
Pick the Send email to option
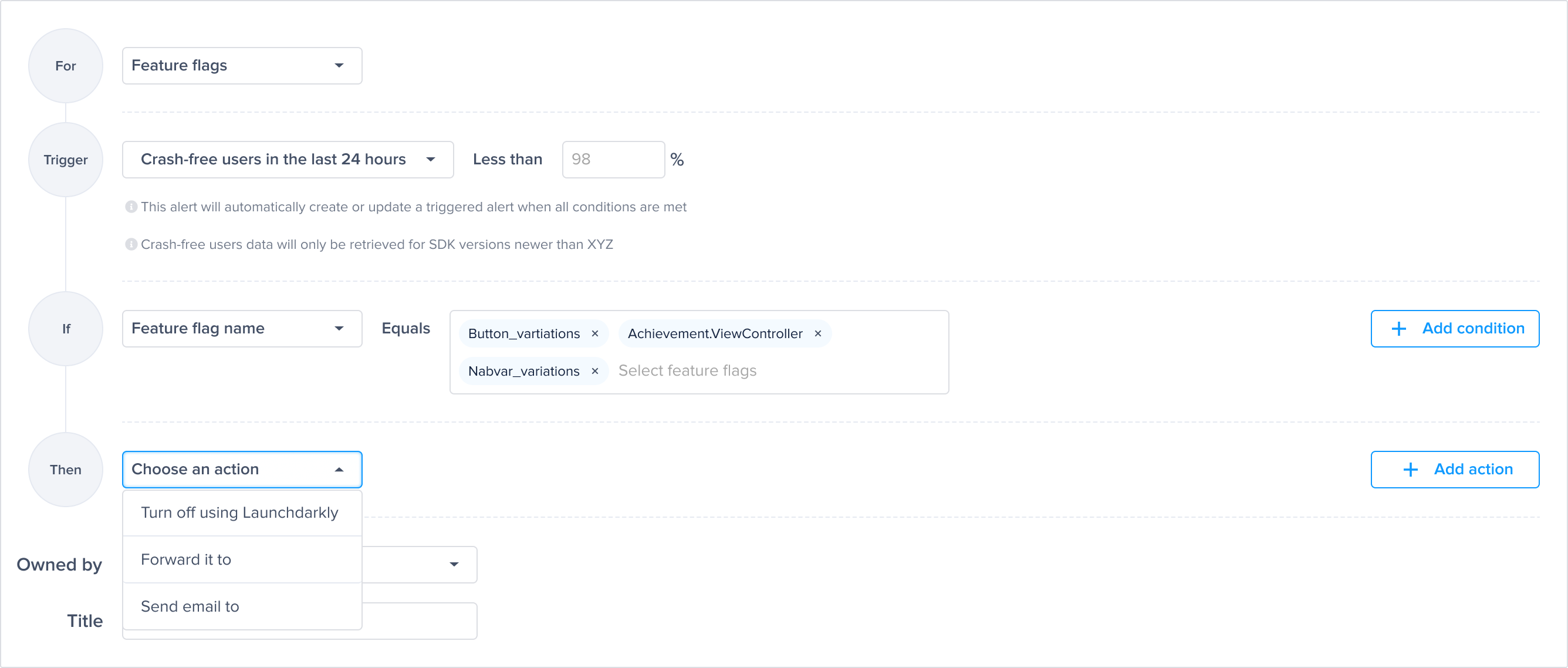(190, 606)
